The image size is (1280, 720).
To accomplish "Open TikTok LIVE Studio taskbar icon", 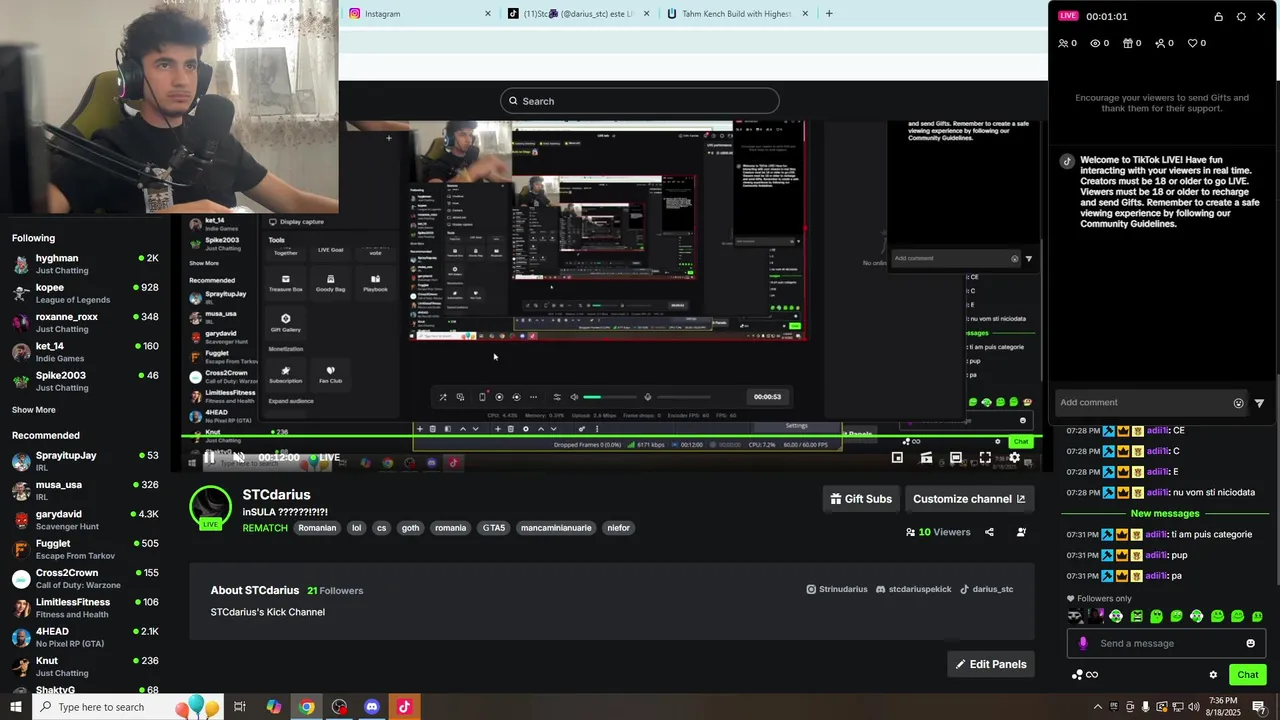I will [x=404, y=707].
